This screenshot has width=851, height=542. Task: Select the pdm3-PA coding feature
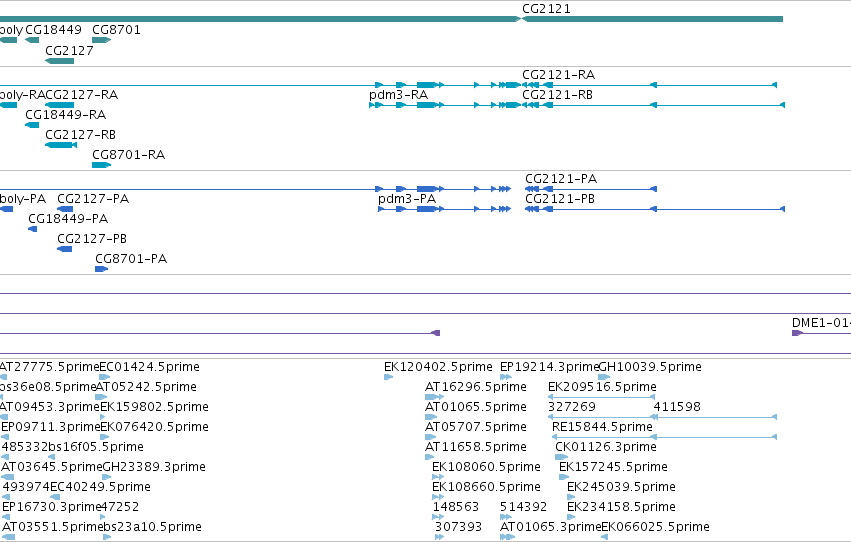point(444,209)
